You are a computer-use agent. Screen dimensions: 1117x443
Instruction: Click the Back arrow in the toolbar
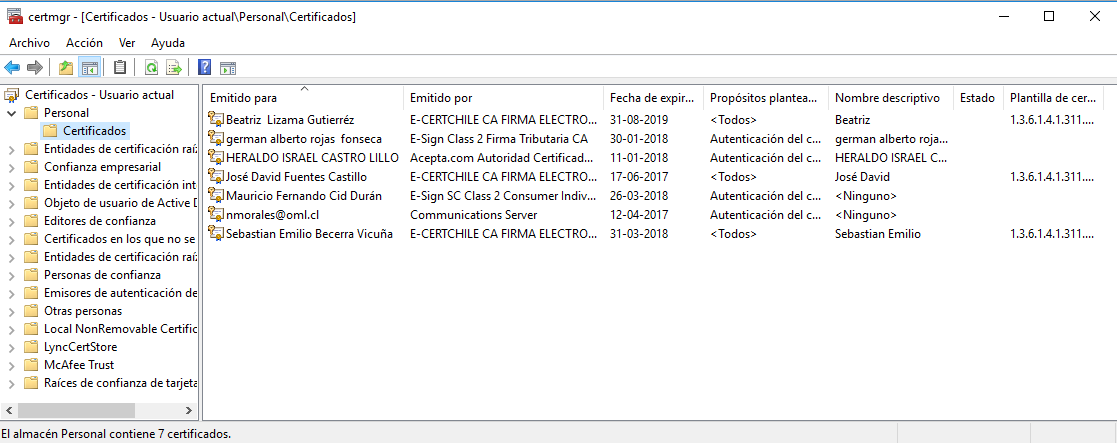[12, 68]
